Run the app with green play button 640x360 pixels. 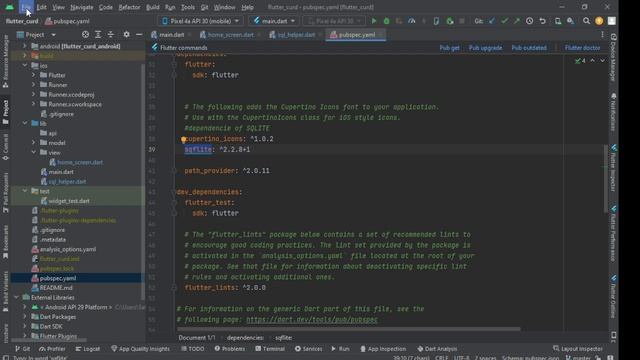pyautogui.click(x=373, y=21)
